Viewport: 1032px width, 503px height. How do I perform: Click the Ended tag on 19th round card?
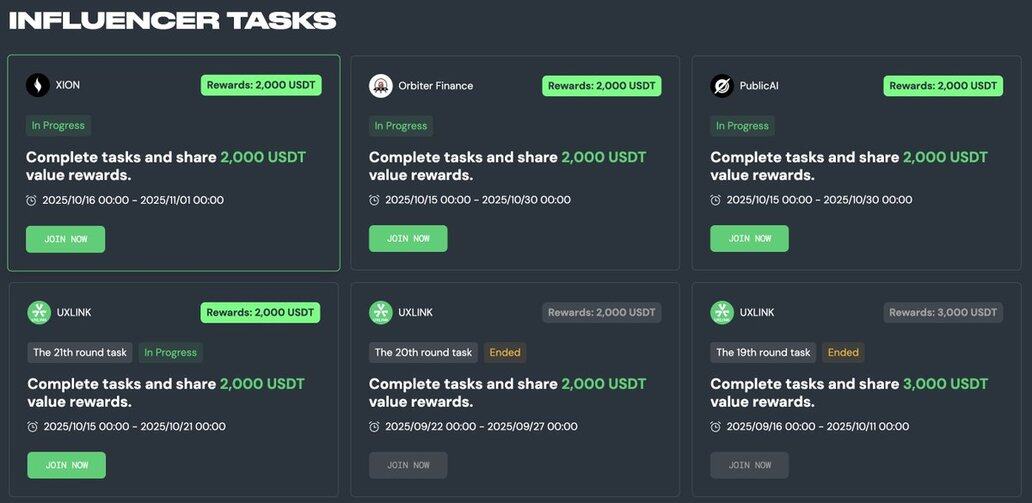843,352
